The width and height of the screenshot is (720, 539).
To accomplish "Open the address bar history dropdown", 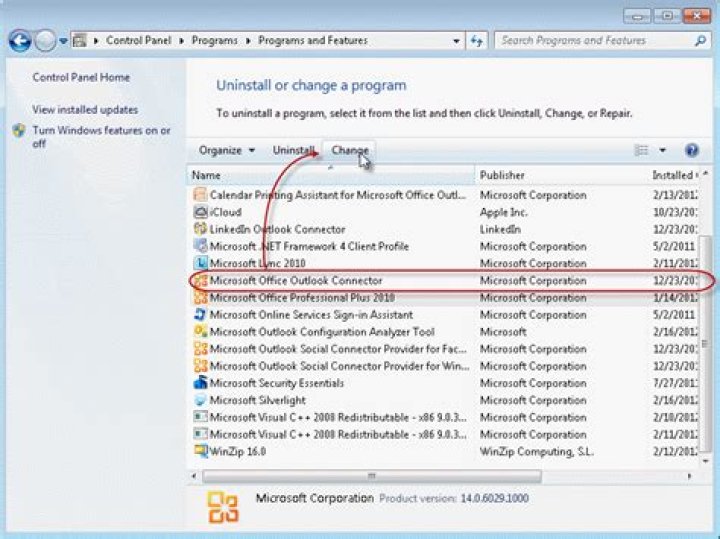I will [456, 41].
